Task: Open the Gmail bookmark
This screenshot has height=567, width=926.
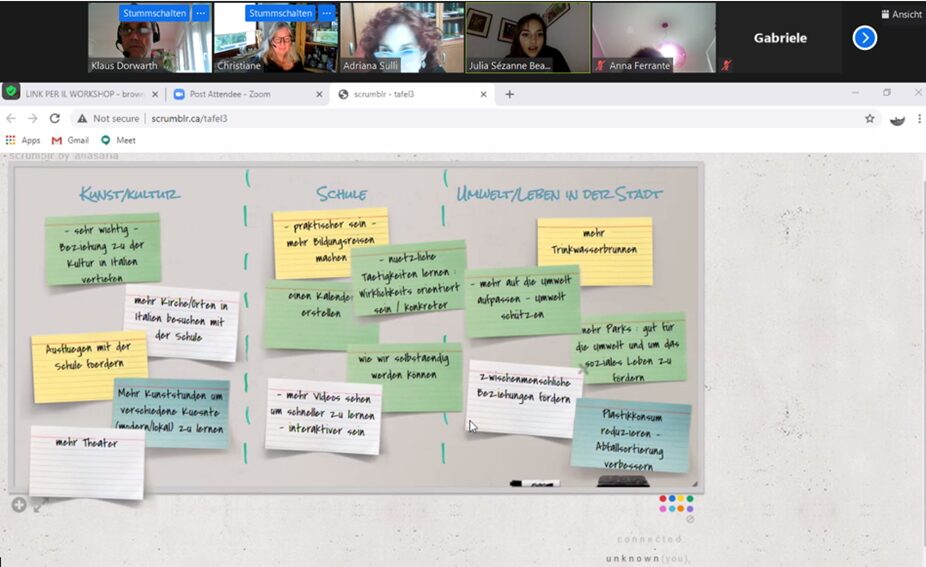Action: point(70,140)
